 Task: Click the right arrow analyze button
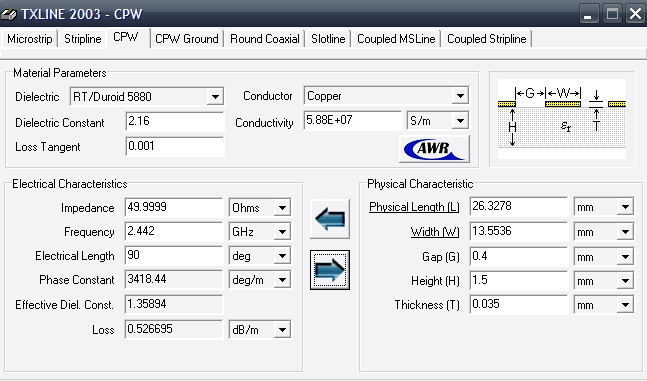(330, 270)
